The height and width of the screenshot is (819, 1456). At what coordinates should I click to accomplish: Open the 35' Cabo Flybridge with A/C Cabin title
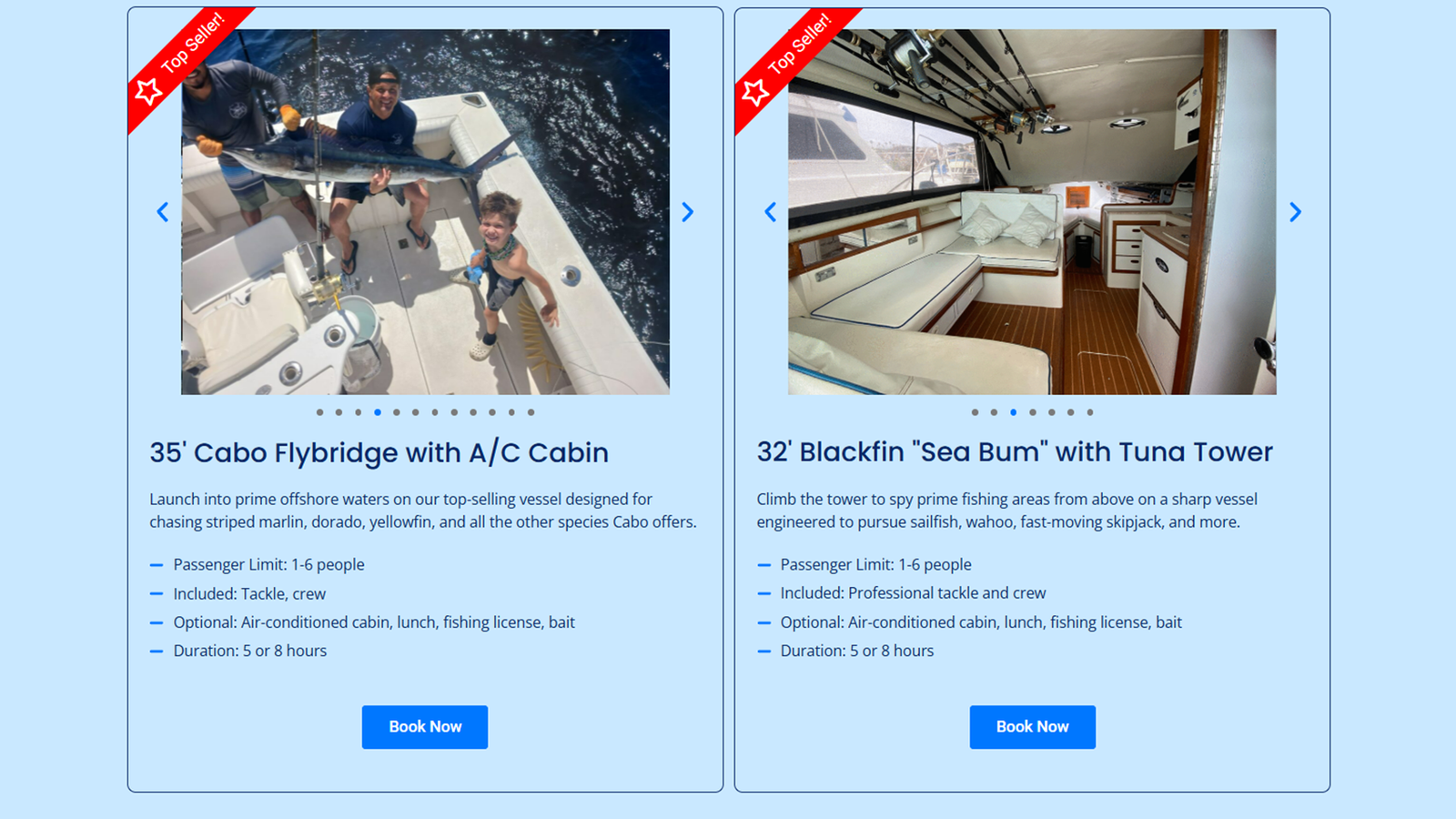(379, 452)
